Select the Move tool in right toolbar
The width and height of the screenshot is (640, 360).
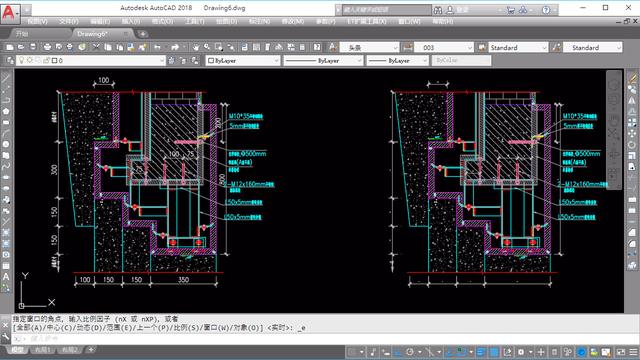[632, 133]
